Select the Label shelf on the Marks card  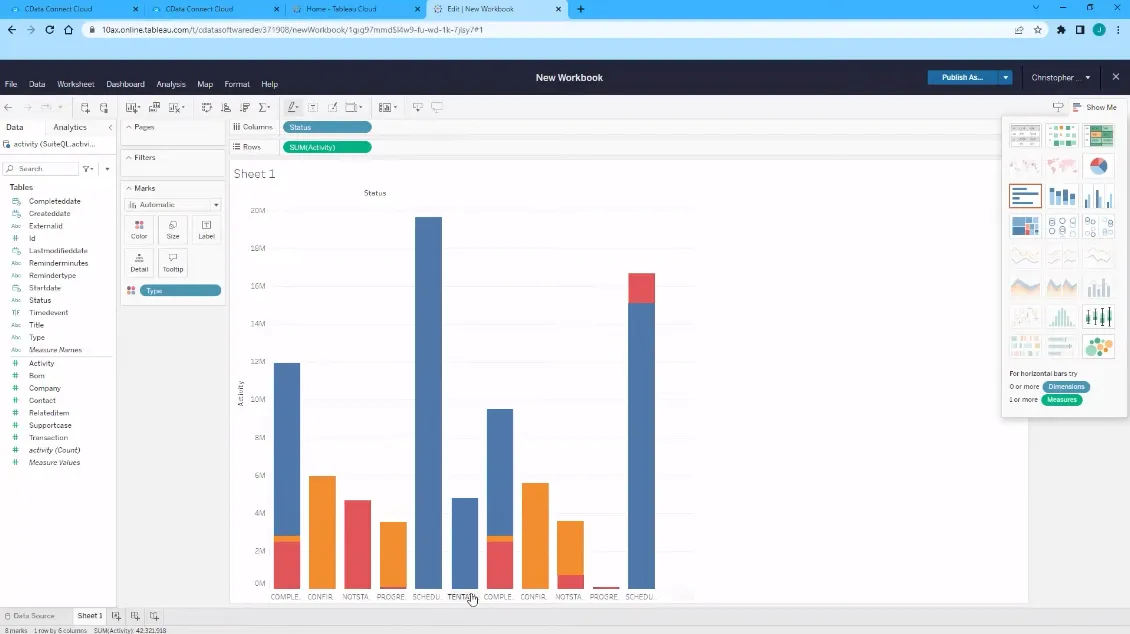pyautogui.click(x=206, y=230)
